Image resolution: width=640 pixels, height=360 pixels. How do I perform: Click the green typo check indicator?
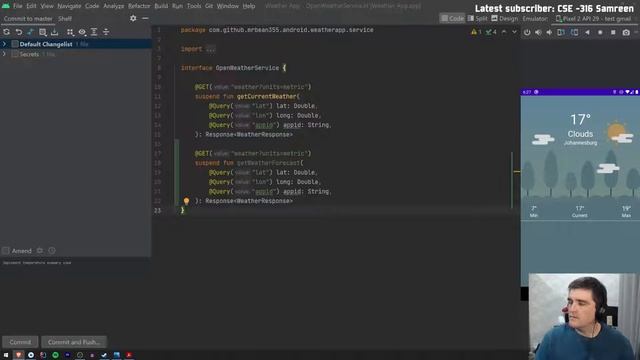point(491,32)
